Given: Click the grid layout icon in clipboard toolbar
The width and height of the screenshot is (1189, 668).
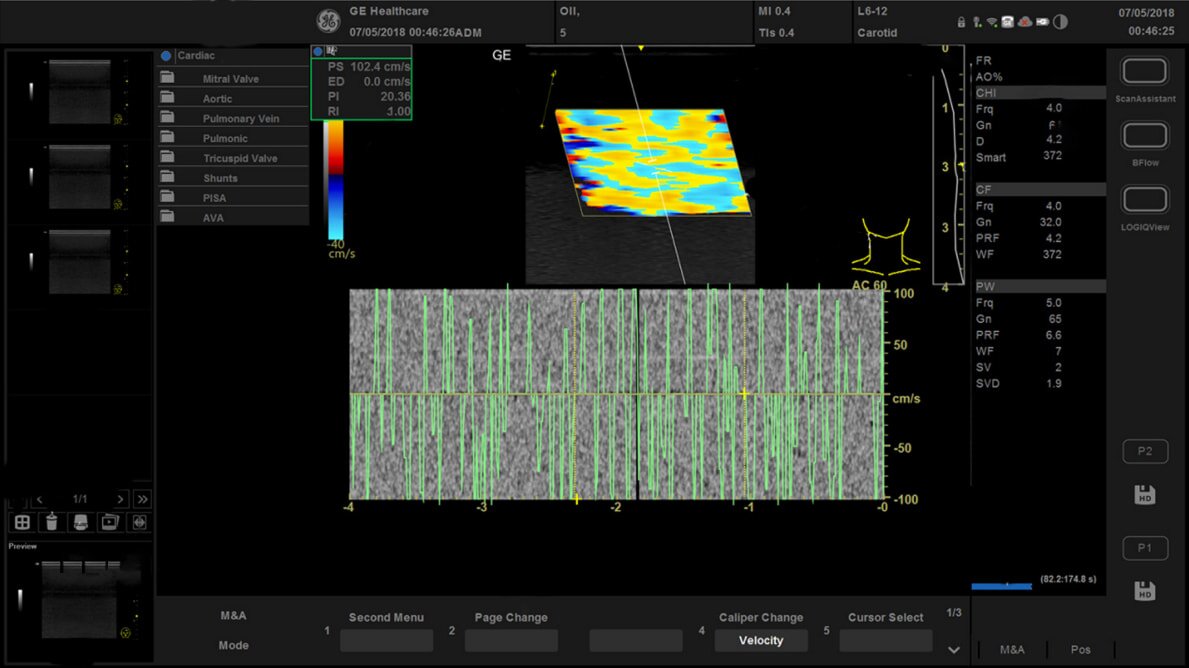Looking at the screenshot, I should [x=22, y=522].
